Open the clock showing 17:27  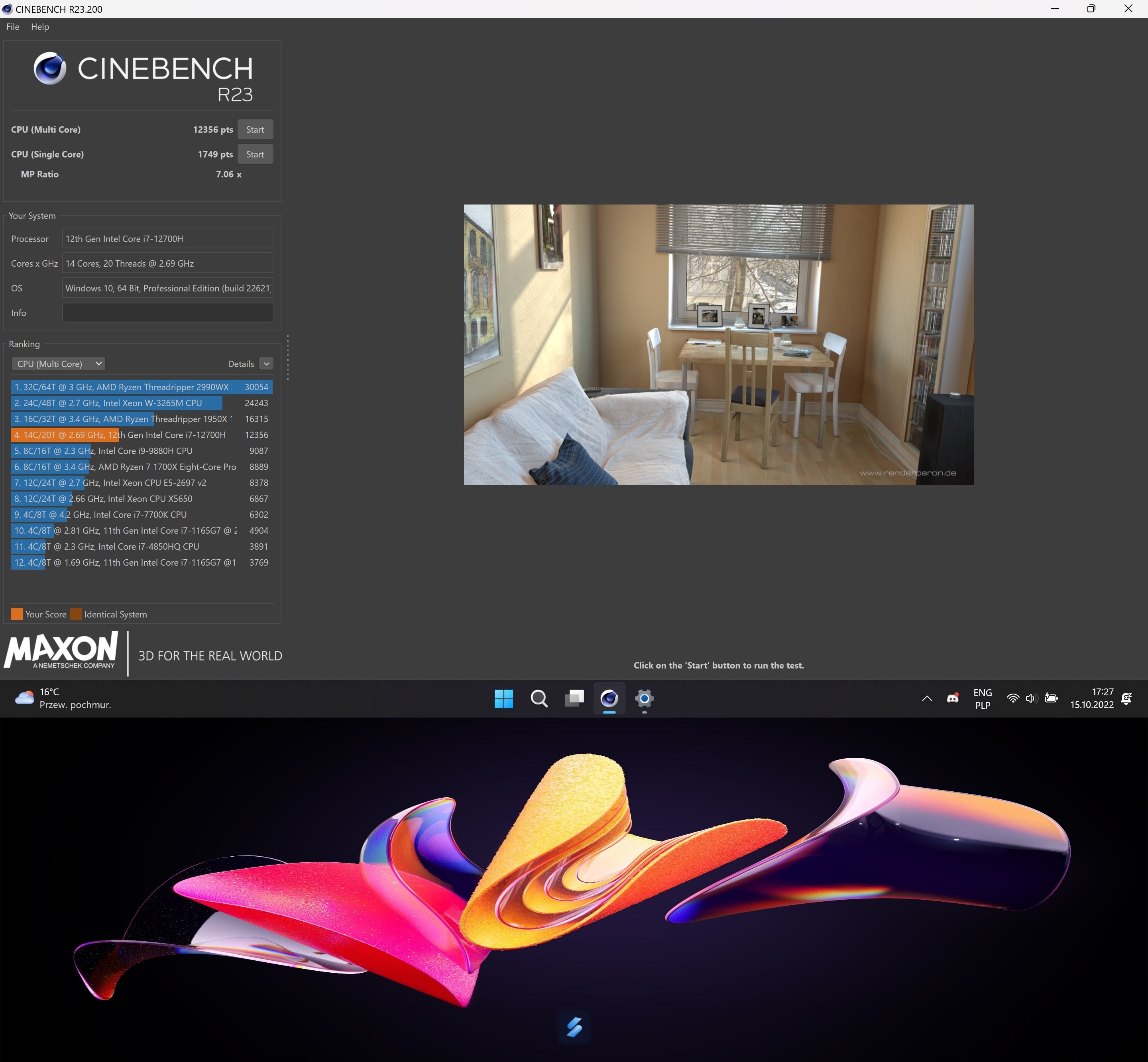click(1092, 698)
